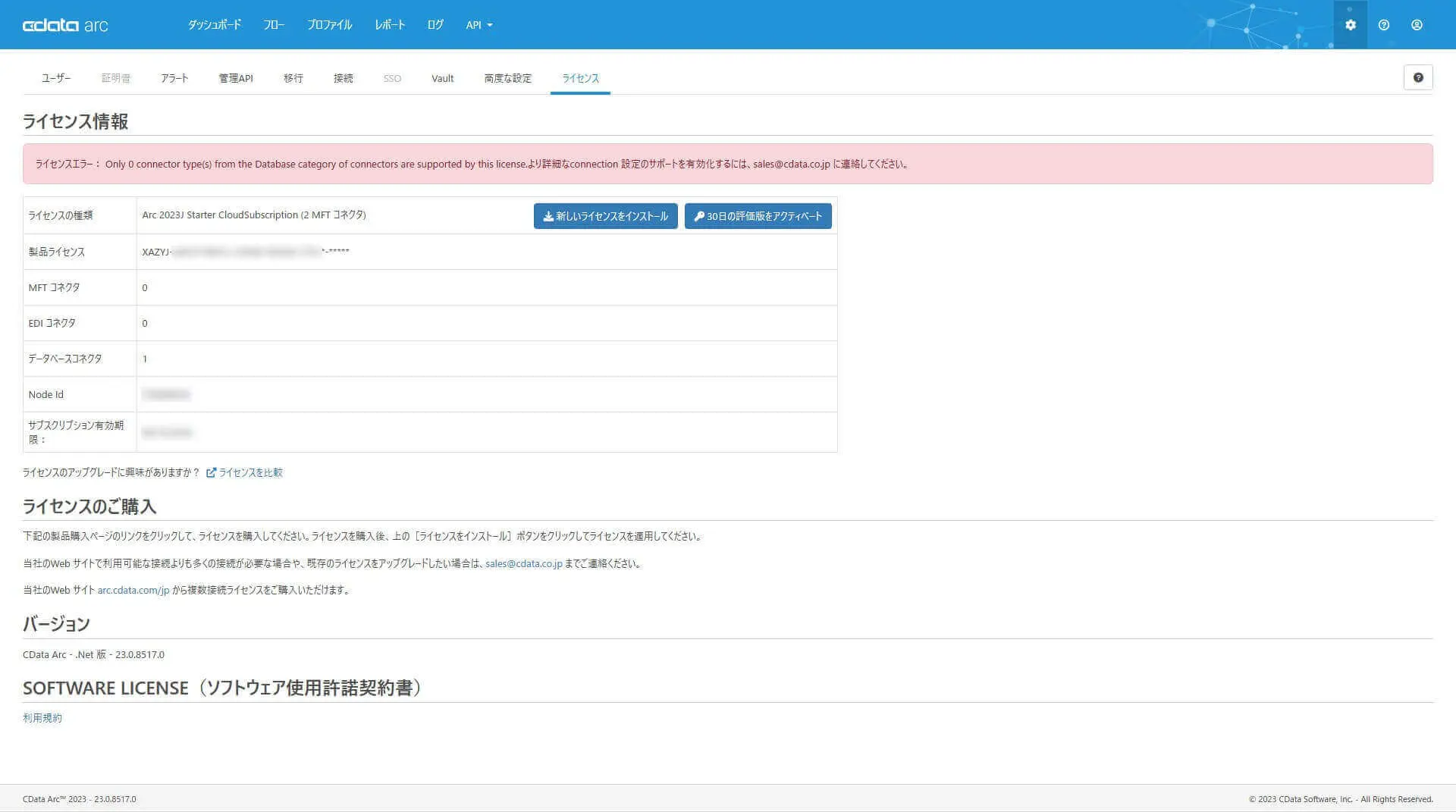Open the プロファイル menu item
1456x812 pixels.
coord(329,25)
